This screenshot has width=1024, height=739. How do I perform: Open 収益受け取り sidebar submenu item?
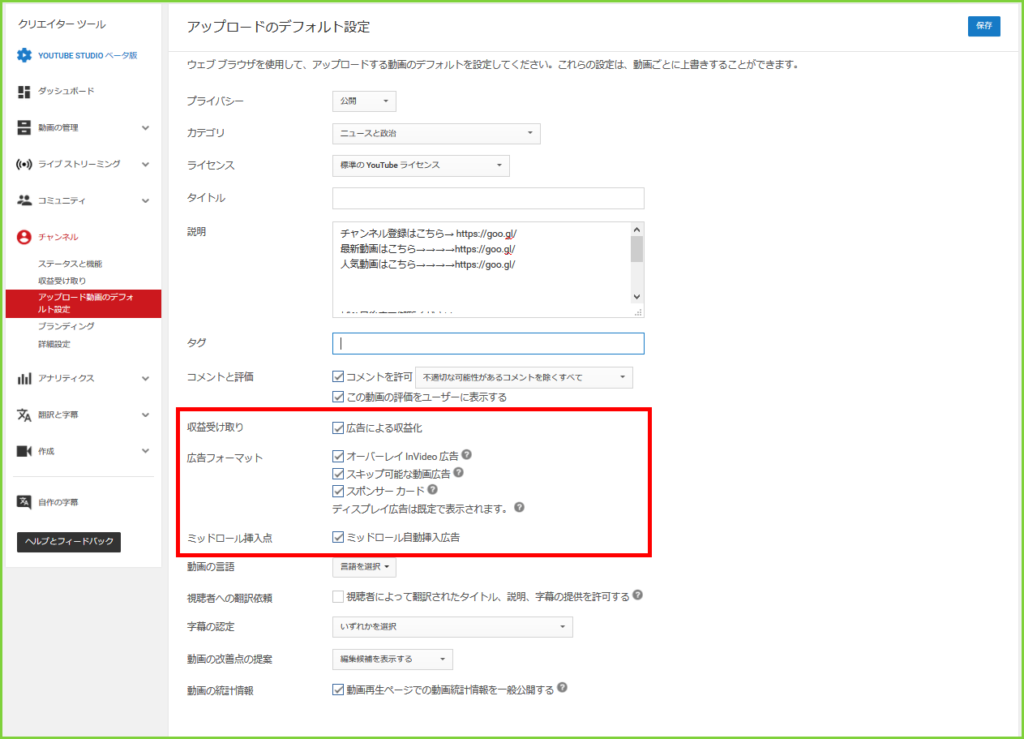pyautogui.click(x=62, y=281)
